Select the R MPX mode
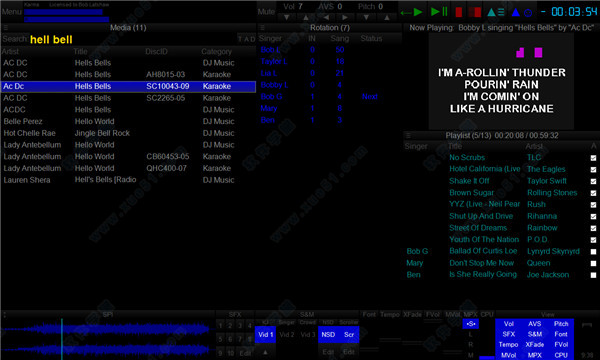The width and height of the screenshot is (600, 360). coord(471,345)
